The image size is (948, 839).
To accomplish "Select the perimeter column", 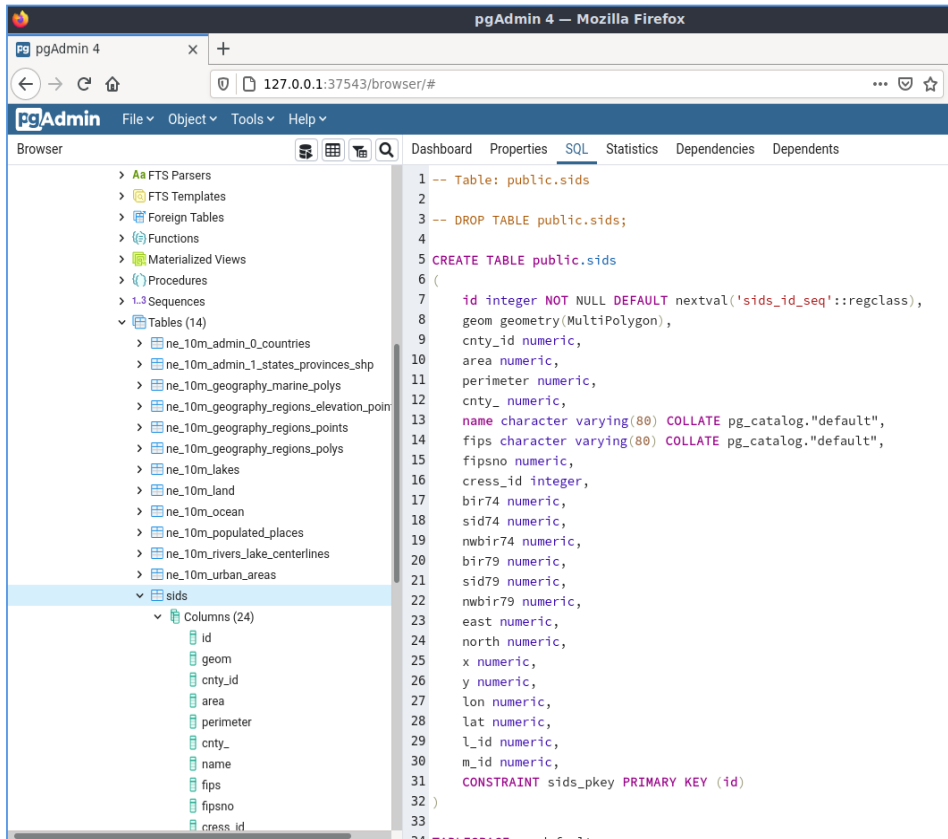I will 226,722.
